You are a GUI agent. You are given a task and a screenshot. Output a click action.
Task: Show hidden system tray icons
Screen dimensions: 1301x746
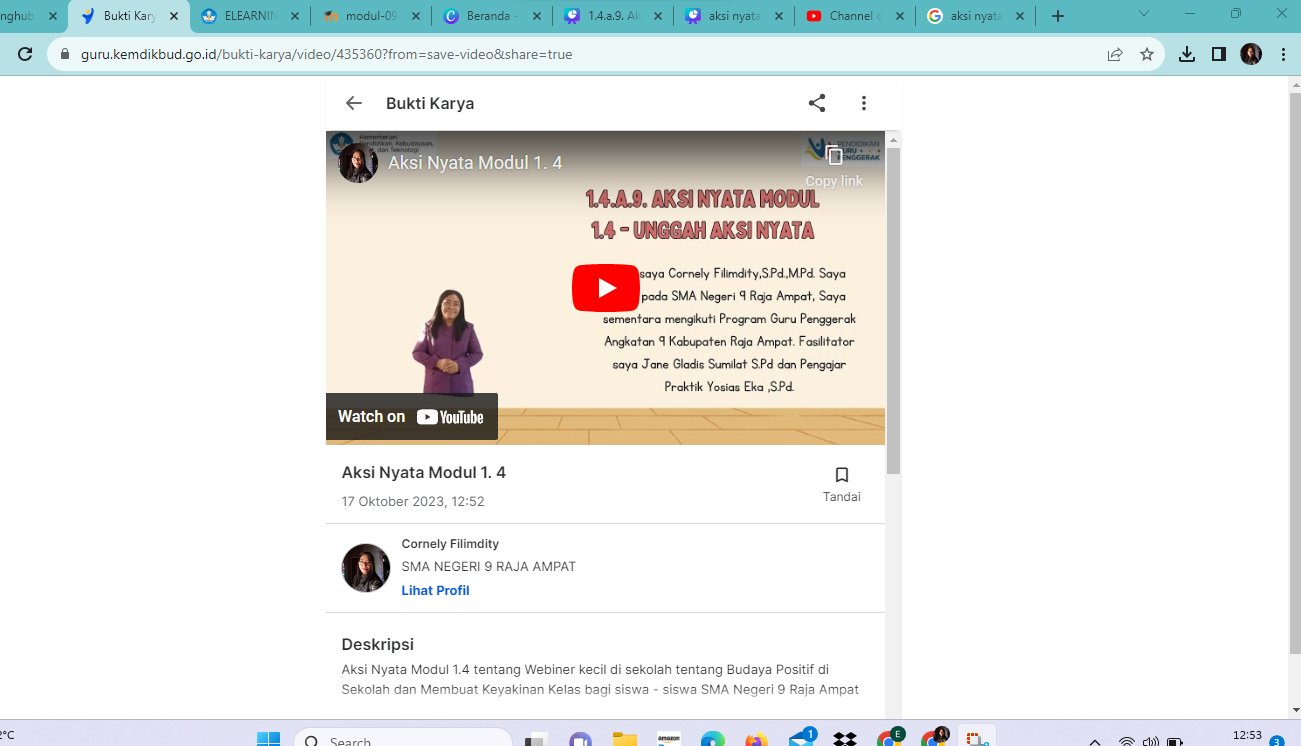[x=1095, y=741]
